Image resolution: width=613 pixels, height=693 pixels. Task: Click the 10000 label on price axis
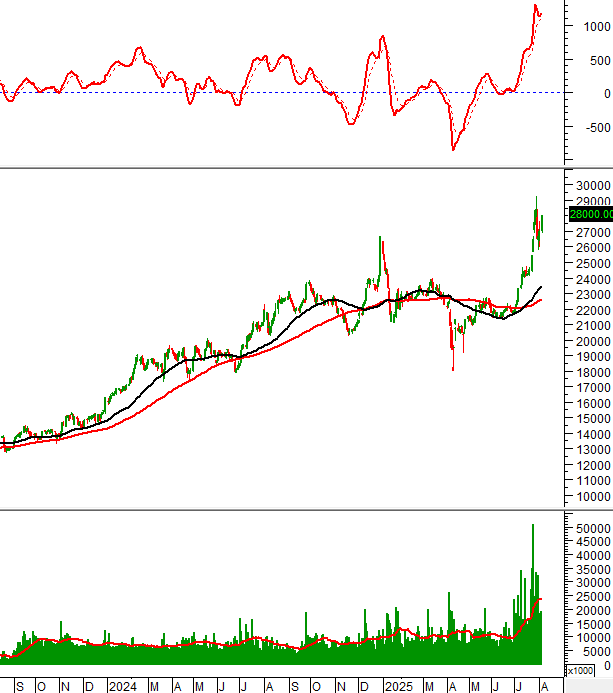tap(594, 497)
